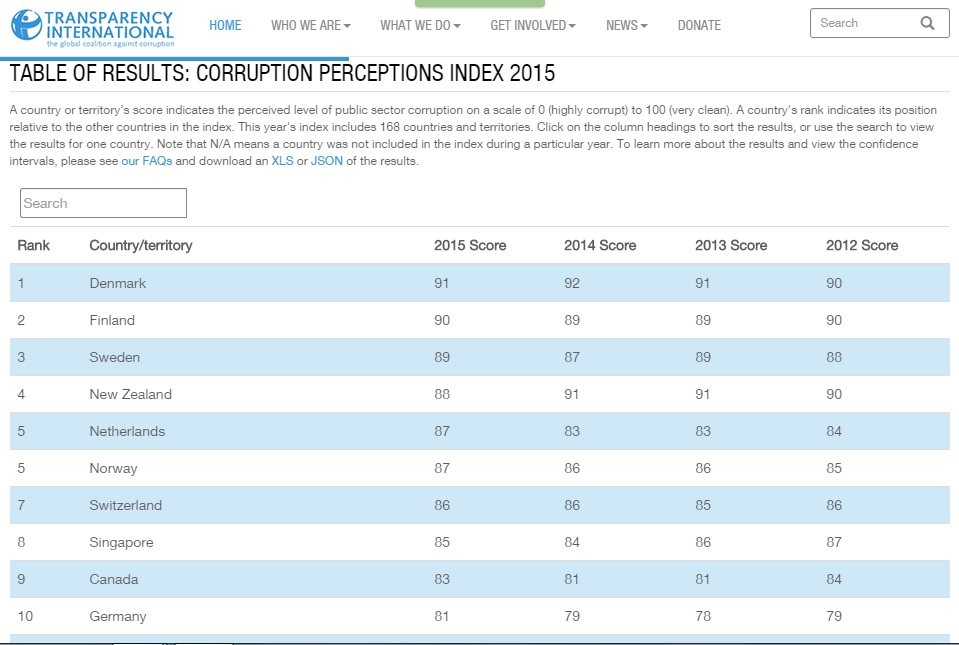Expand the What We Do dropdown

[x=420, y=25]
